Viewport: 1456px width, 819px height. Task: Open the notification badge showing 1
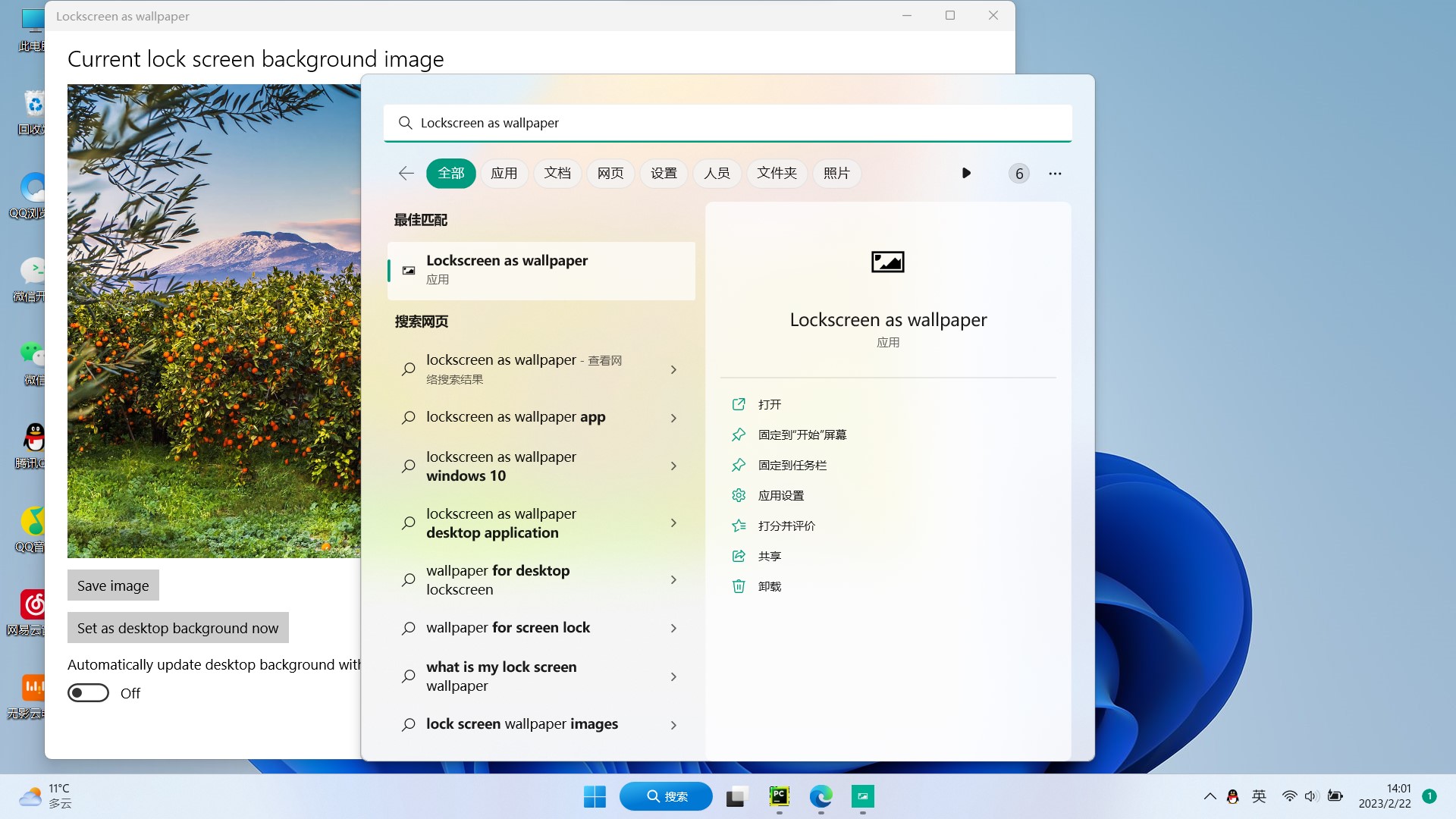tap(1429, 796)
